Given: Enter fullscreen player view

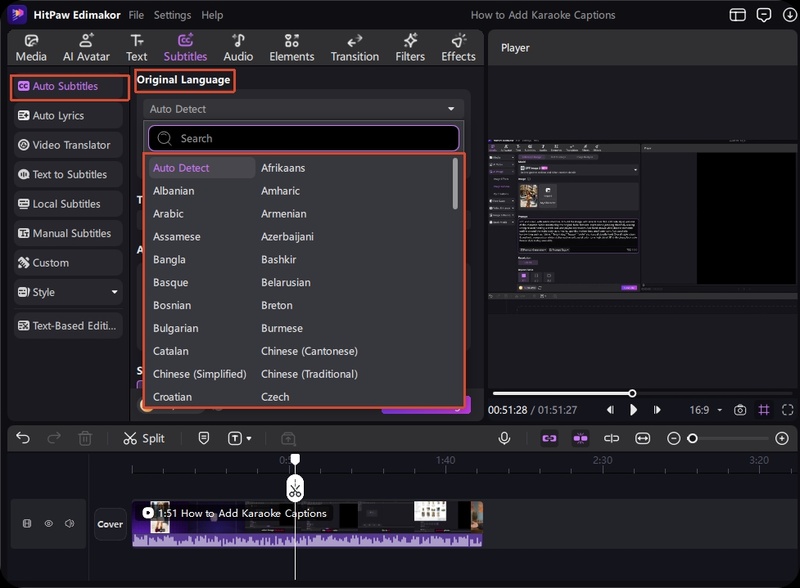Looking at the screenshot, I should (787, 410).
